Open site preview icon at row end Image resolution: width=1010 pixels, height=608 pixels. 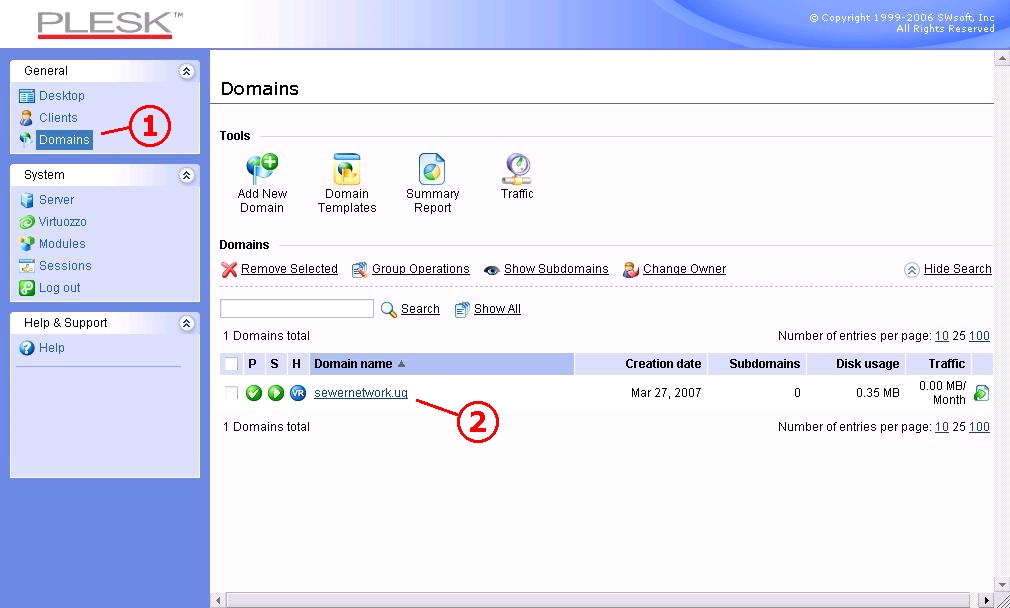[x=981, y=393]
